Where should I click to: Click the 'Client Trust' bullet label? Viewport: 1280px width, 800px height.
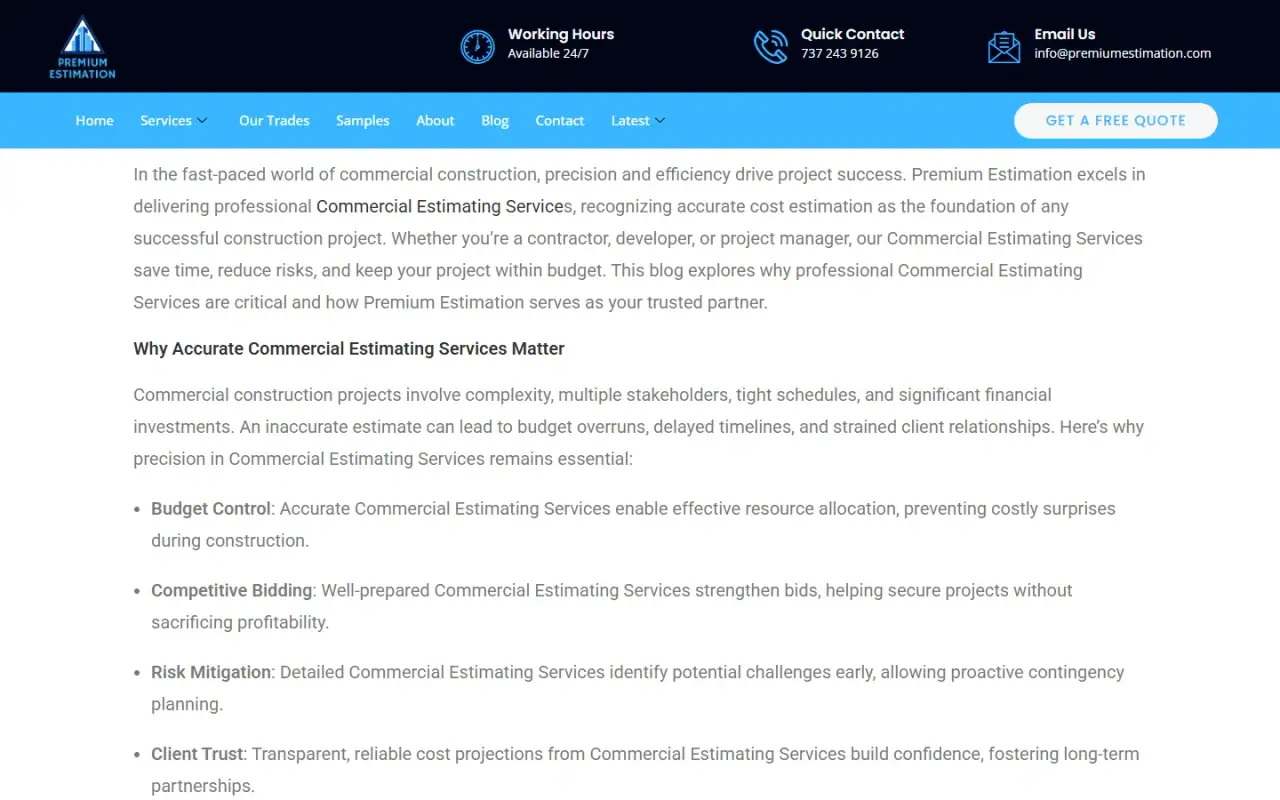click(x=197, y=754)
